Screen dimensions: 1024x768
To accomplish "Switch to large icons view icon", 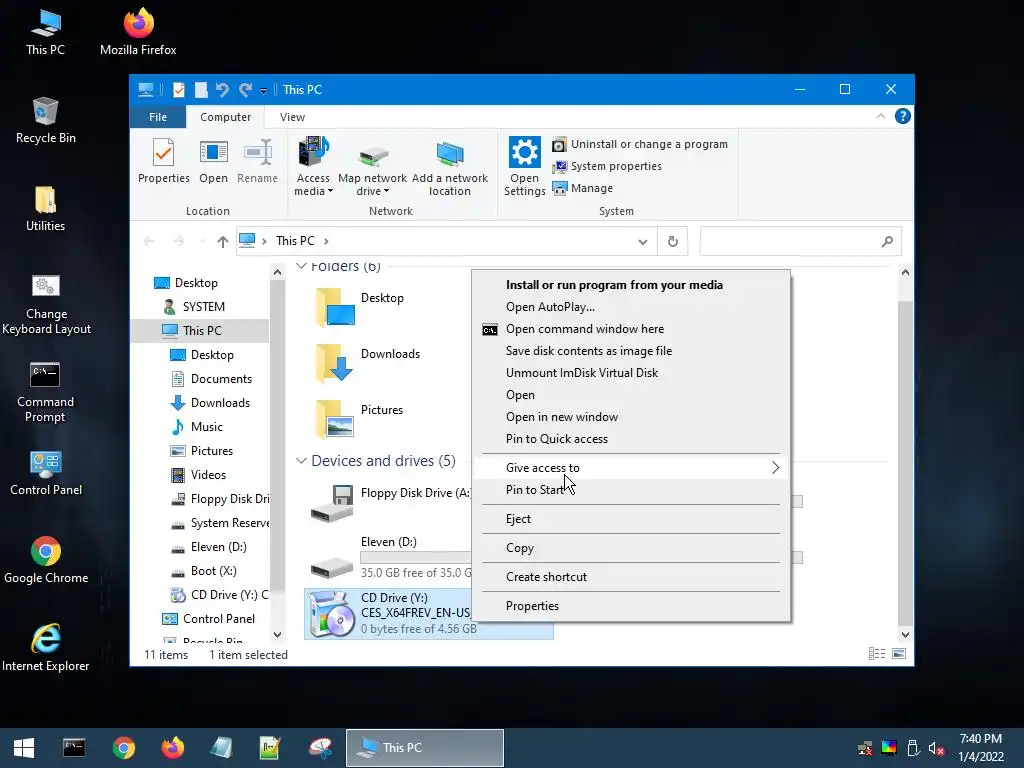I will [x=899, y=654].
